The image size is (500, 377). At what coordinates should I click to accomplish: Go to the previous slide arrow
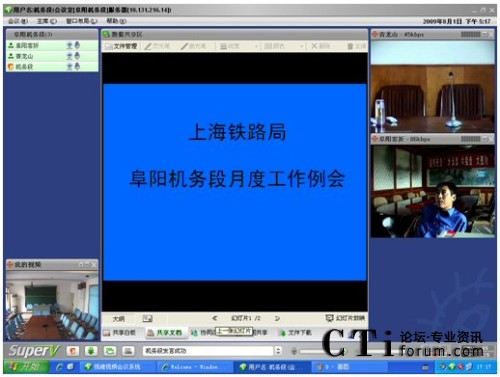[x=215, y=318]
